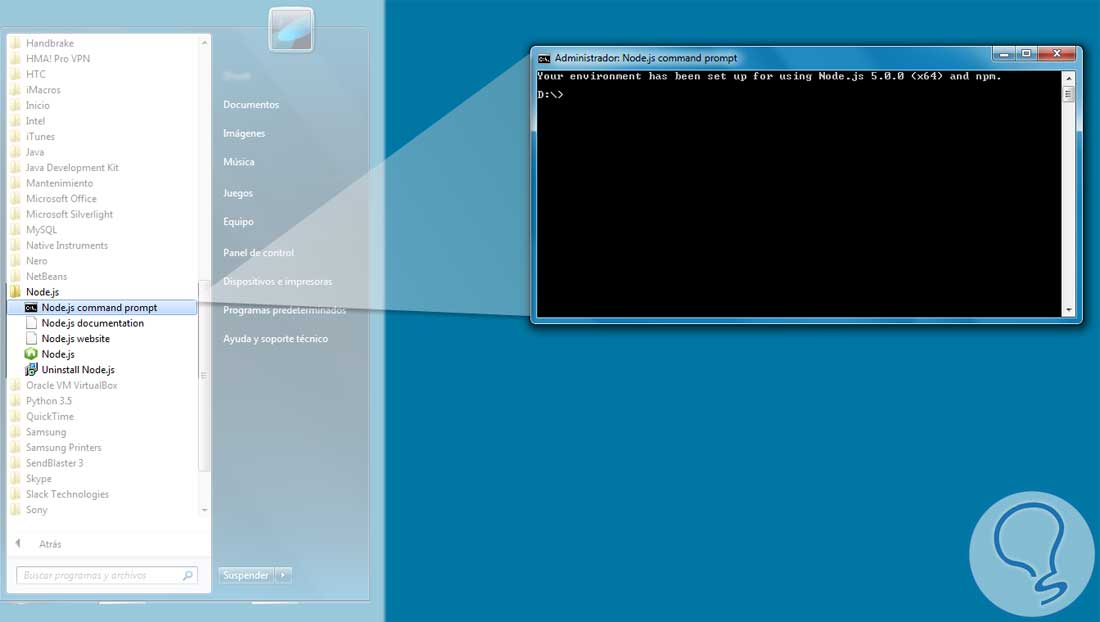Open the Java folder
Image resolution: width=1100 pixels, height=622 pixels.
(x=34, y=152)
